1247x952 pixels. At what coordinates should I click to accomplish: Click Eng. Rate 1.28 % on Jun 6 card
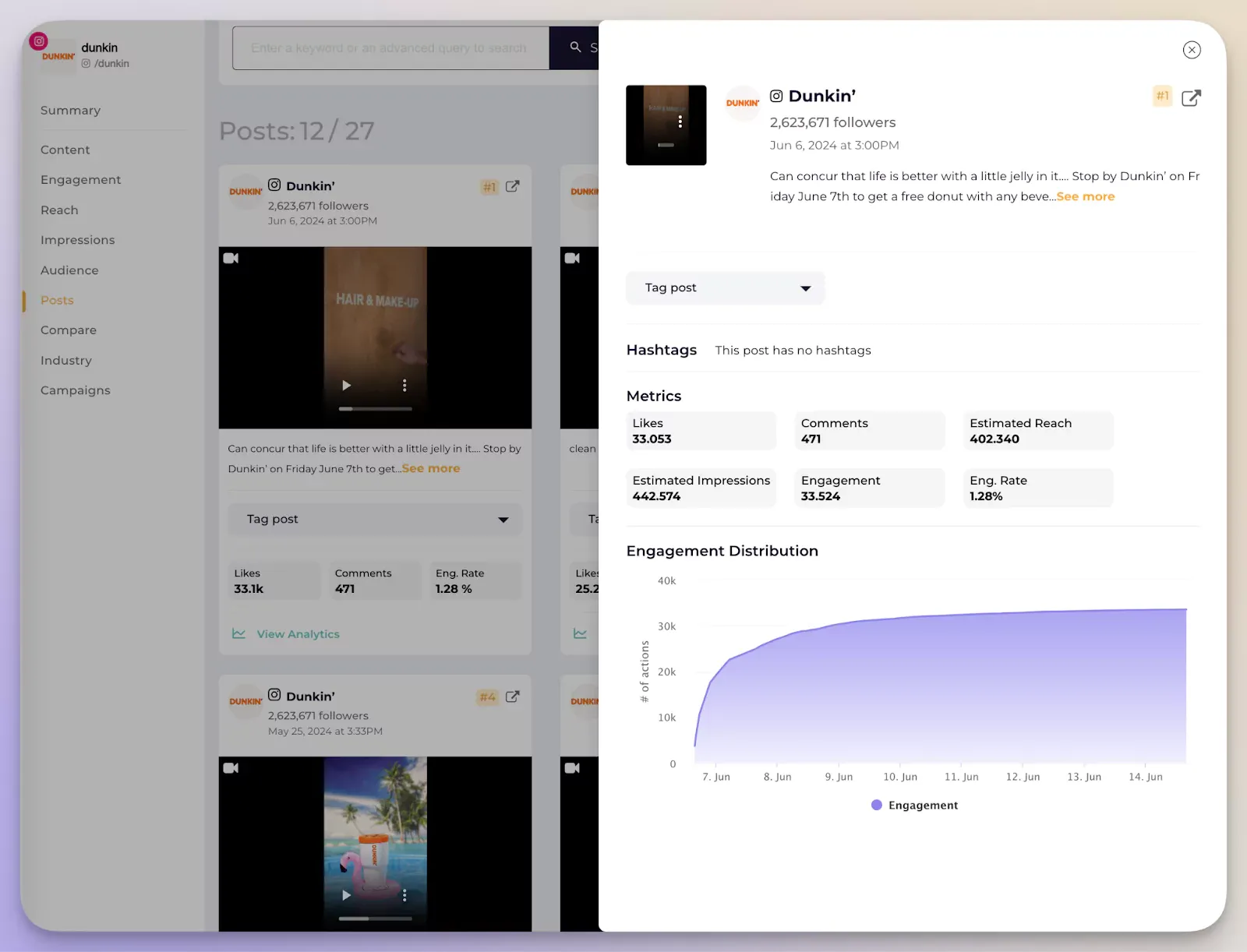[476, 581]
